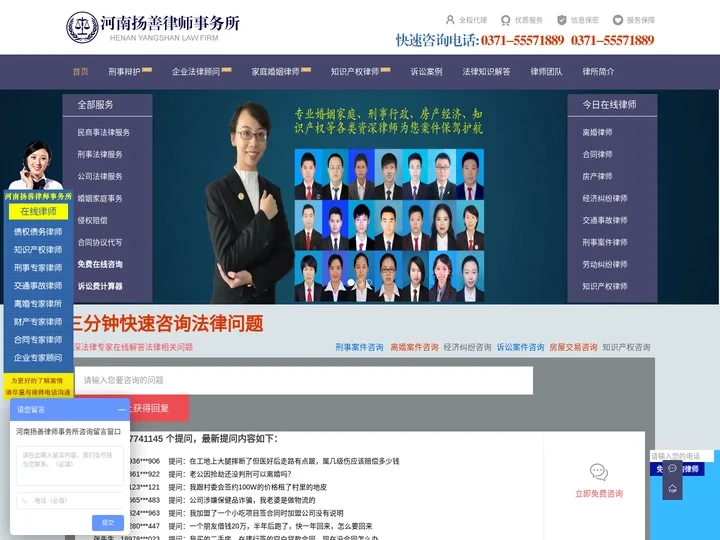Click 企业专家顾问 in the floating sidebar
Image resolution: width=720 pixels, height=540 pixels.
coord(38,358)
